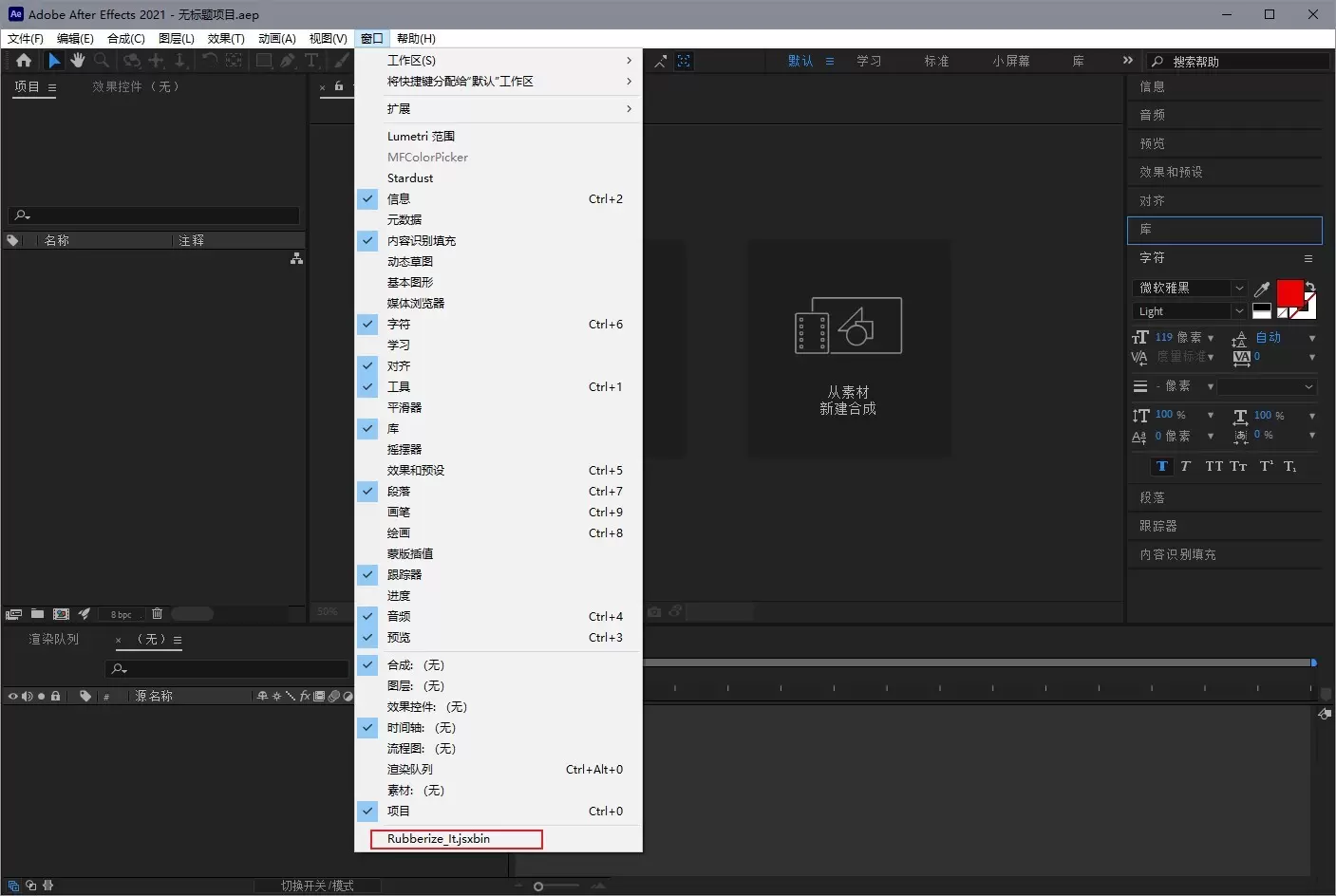Select the Type tool in toolbar

311,61
